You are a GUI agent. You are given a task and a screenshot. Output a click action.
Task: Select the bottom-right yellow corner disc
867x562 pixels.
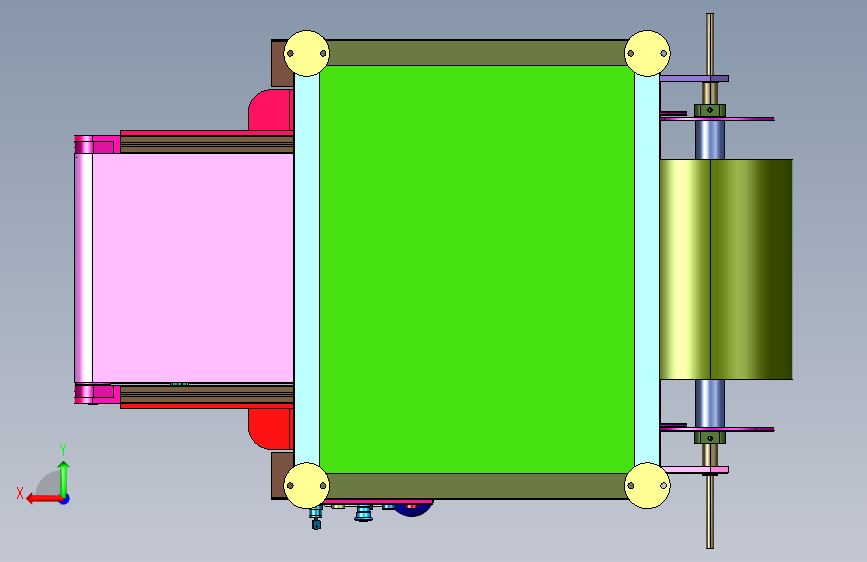tap(647, 486)
